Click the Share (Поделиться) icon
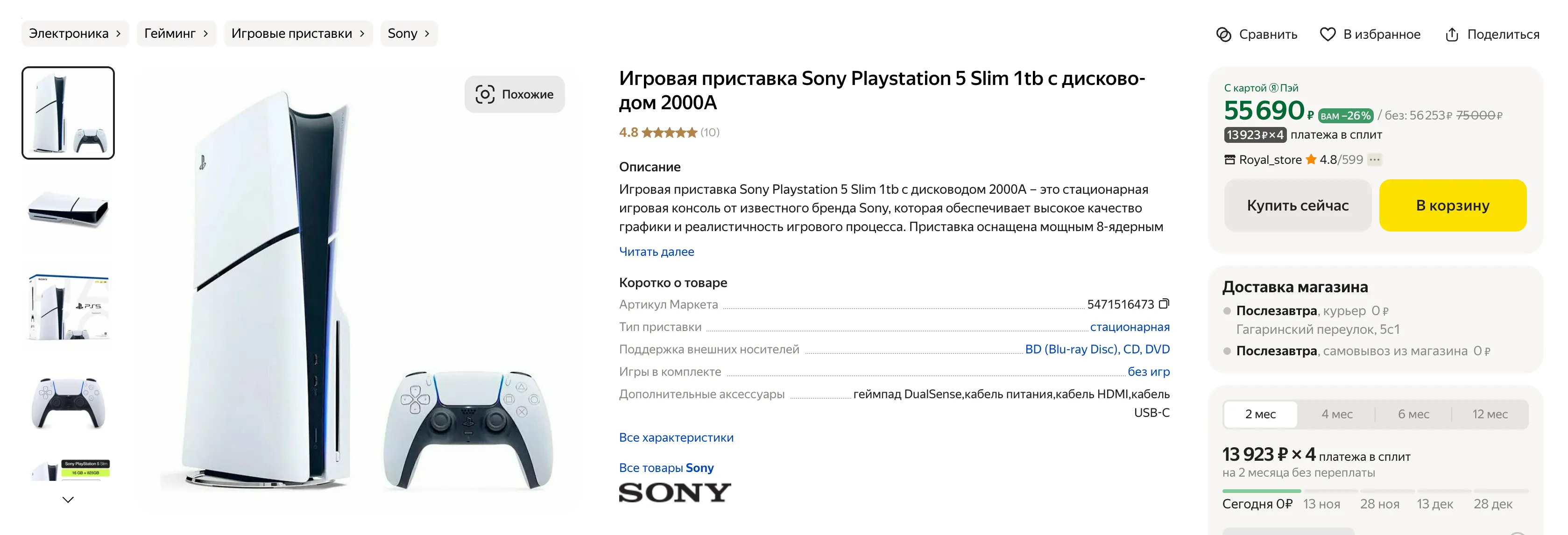Image resolution: width=1568 pixels, height=535 pixels. 1452,35
